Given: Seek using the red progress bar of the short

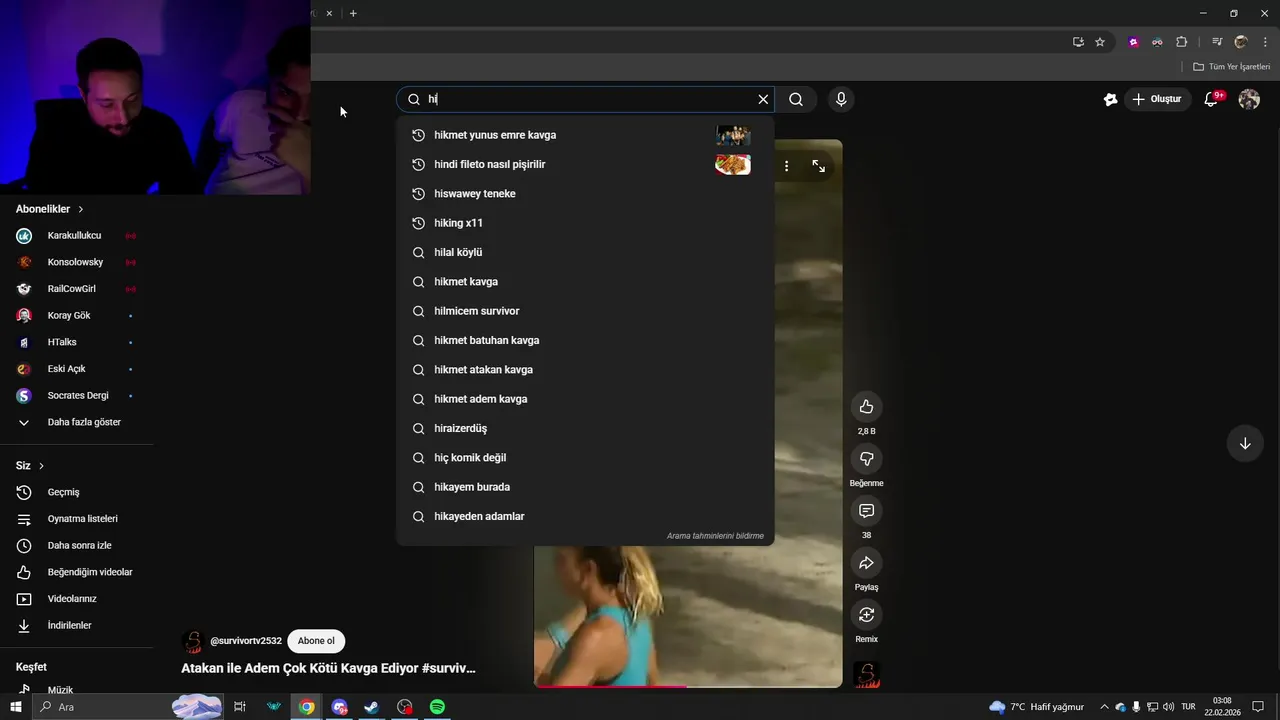Looking at the screenshot, I should point(688,686).
